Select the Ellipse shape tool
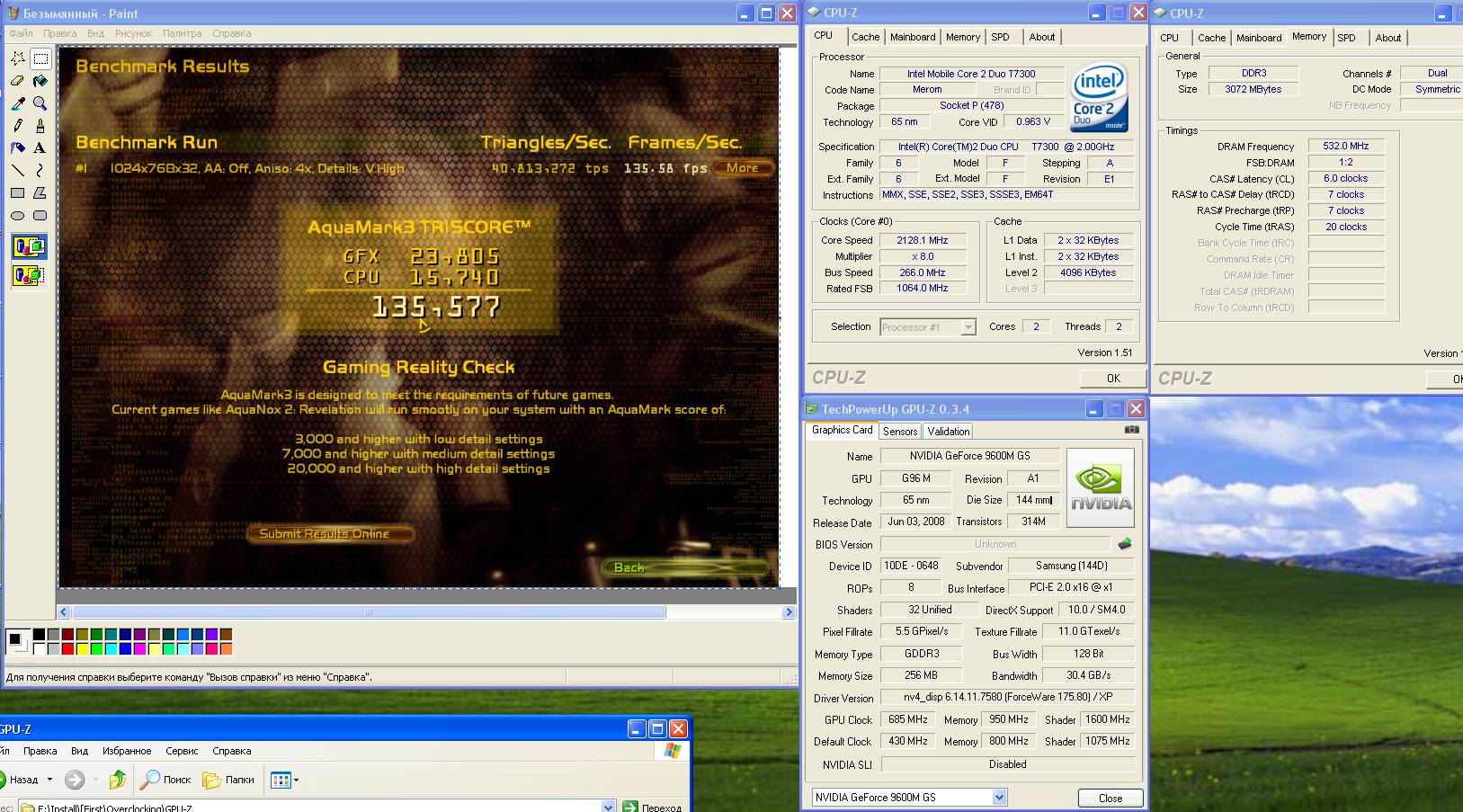The height and width of the screenshot is (812, 1463). 17,215
